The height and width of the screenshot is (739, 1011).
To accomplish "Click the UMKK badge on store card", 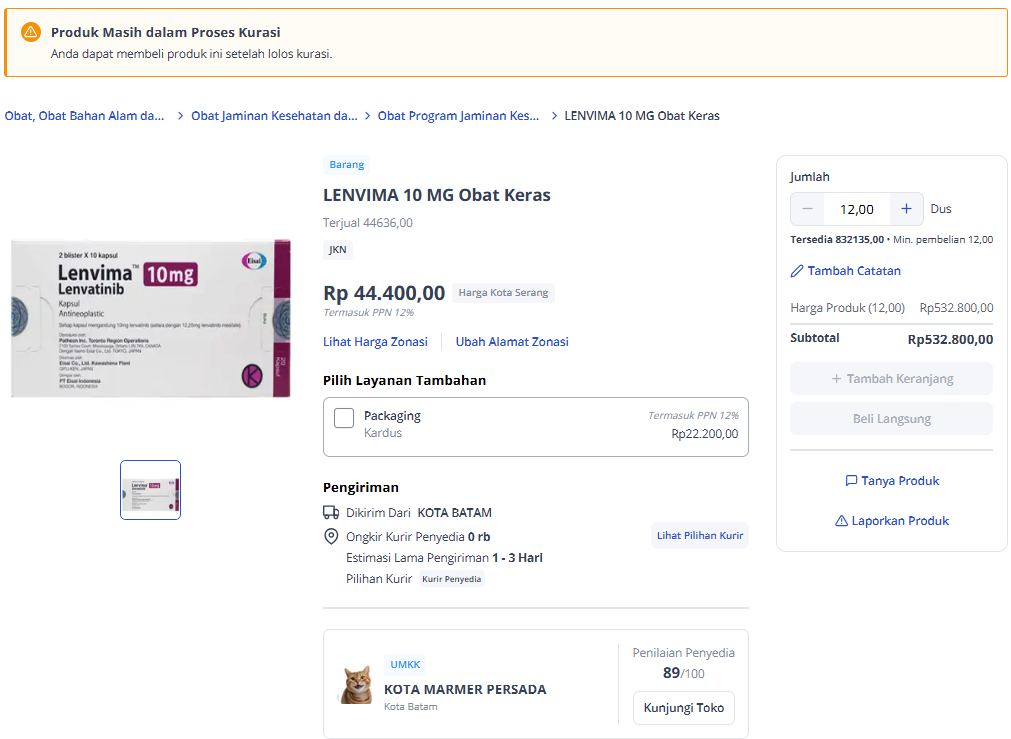I will pyautogui.click(x=405, y=664).
